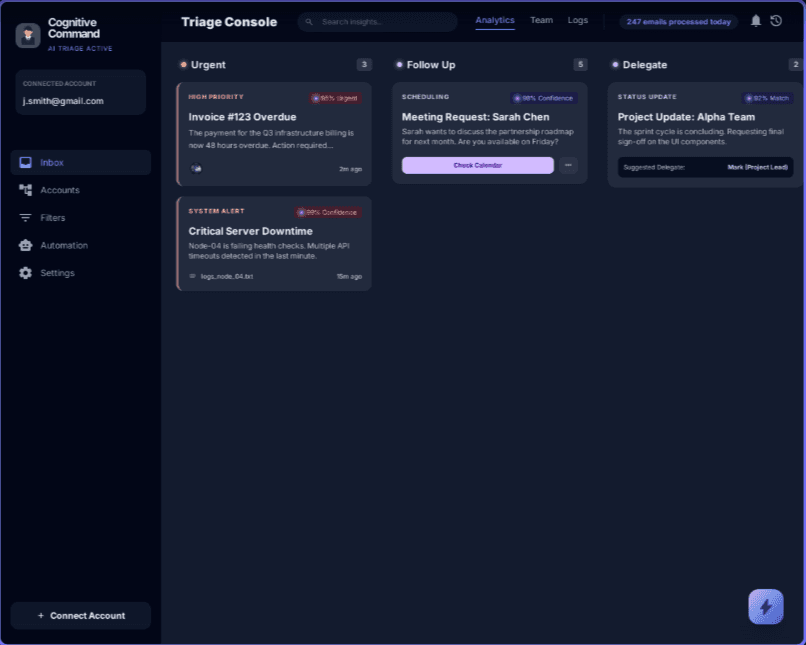
Task: Switch to the Team tab
Action: (541, 20)
